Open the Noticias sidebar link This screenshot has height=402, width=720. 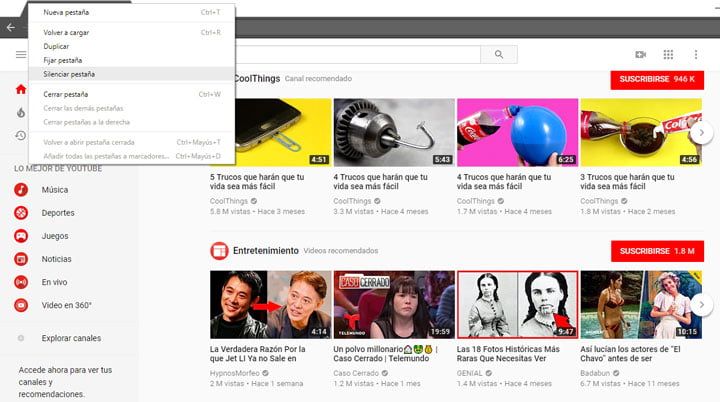point(56,259)
